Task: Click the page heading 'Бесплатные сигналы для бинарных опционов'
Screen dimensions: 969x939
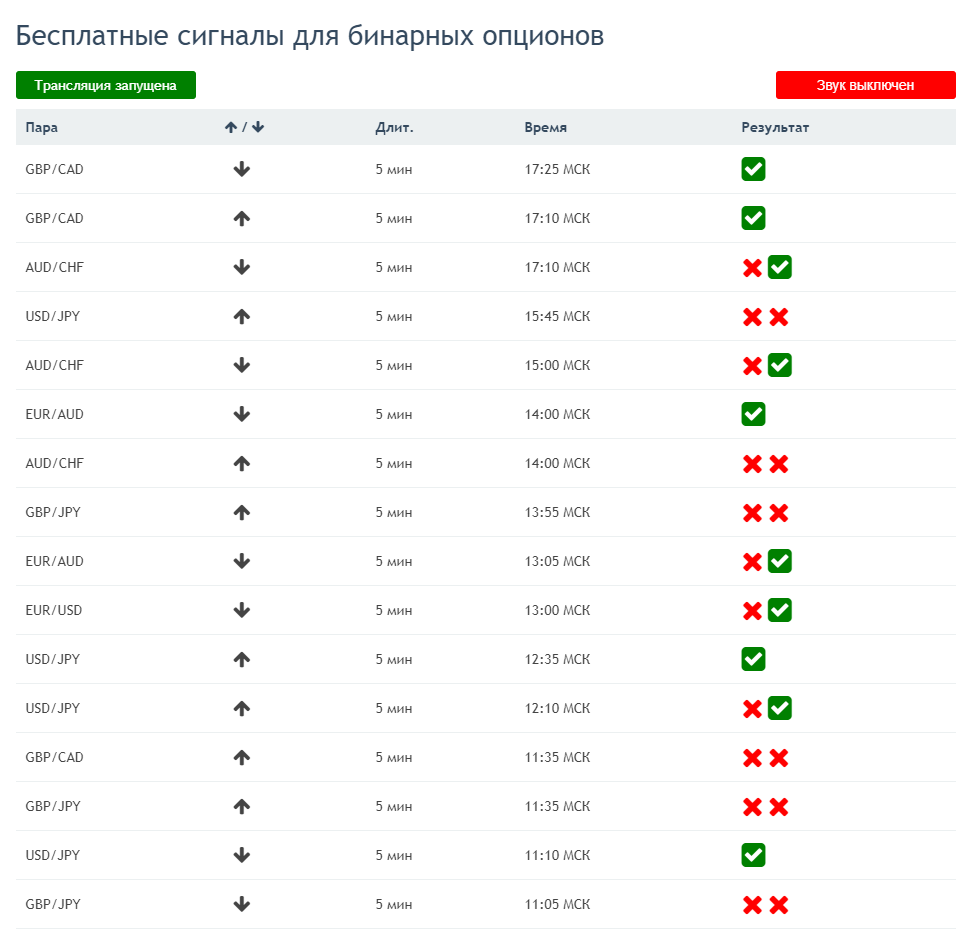Action: point(310,36)
